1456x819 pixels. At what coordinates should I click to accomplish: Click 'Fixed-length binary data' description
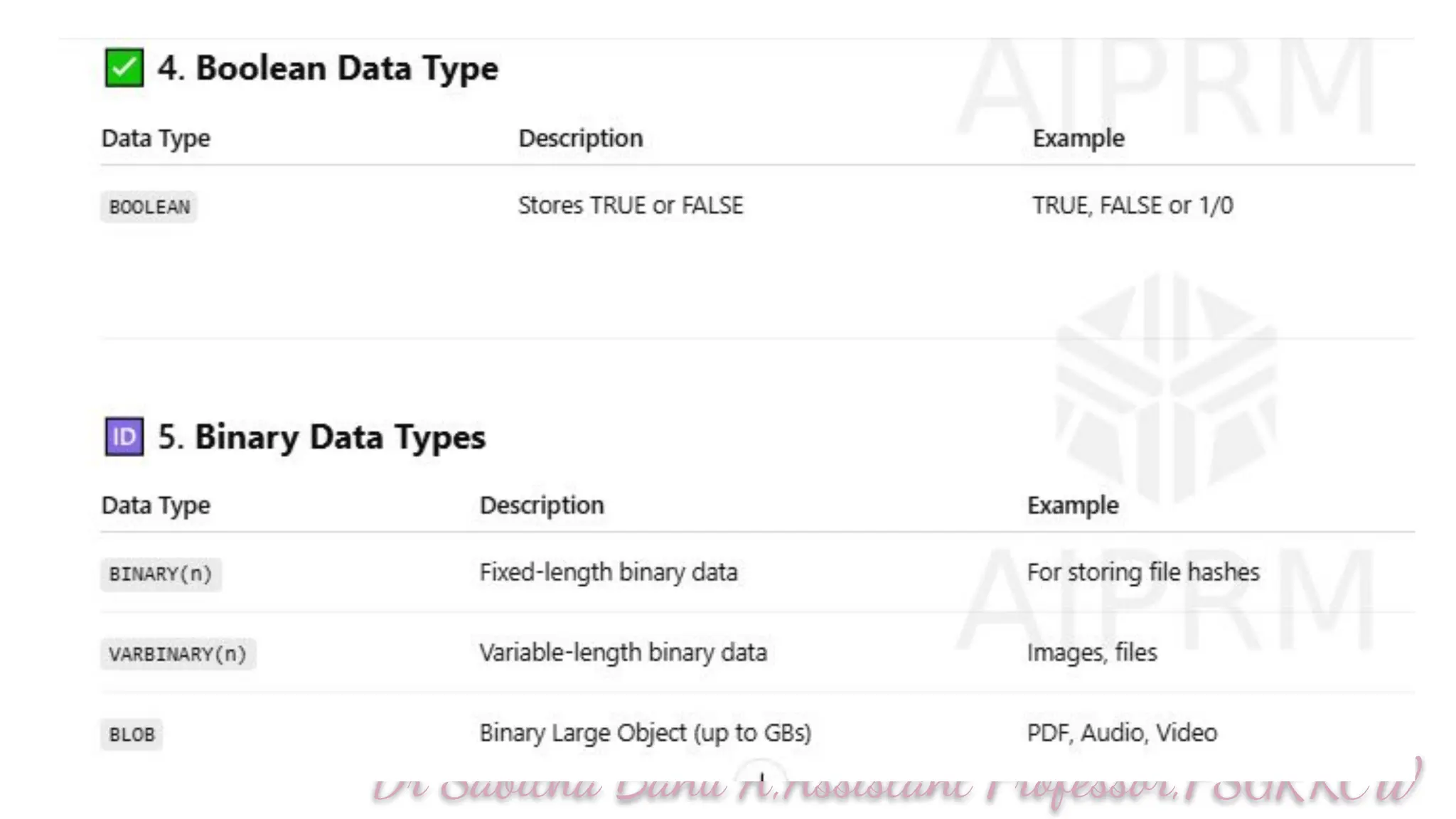[608, 572]
